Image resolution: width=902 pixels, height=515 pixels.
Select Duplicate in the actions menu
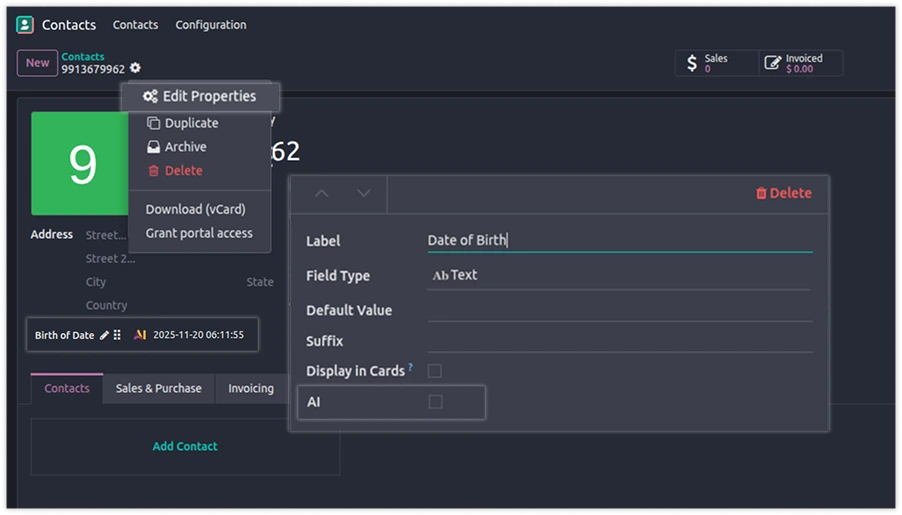191,123
